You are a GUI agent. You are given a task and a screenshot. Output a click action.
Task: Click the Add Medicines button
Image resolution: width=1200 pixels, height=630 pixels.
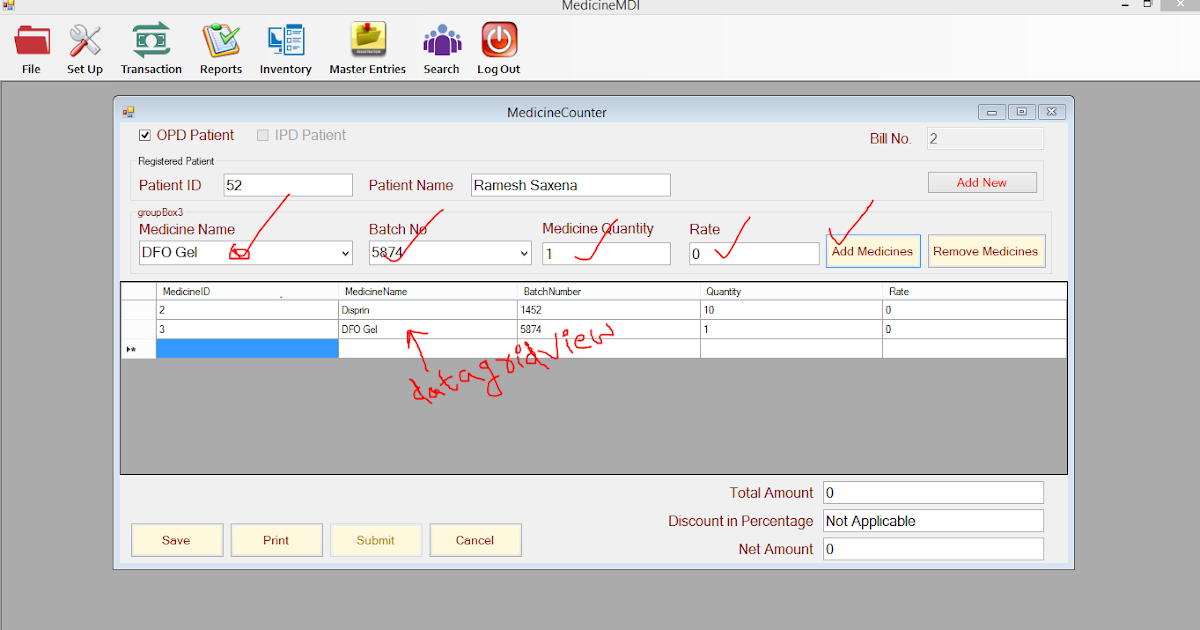[872, 251]
